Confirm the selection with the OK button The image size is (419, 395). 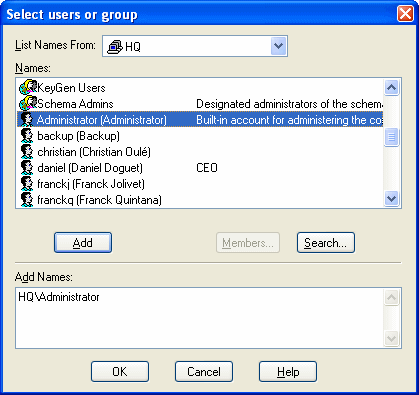(x=120, y=371)
